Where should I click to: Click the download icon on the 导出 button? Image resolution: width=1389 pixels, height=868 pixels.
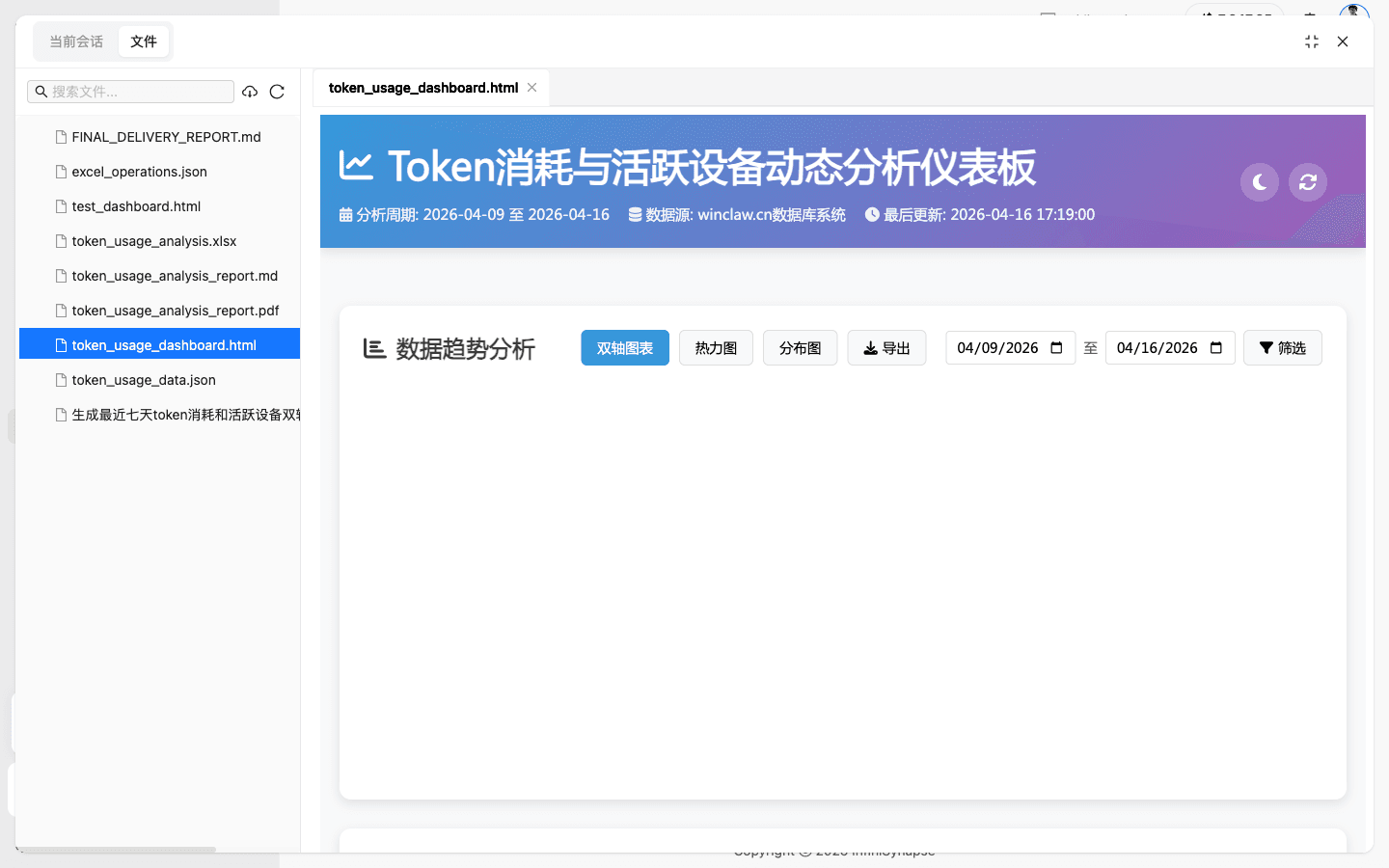871,347
